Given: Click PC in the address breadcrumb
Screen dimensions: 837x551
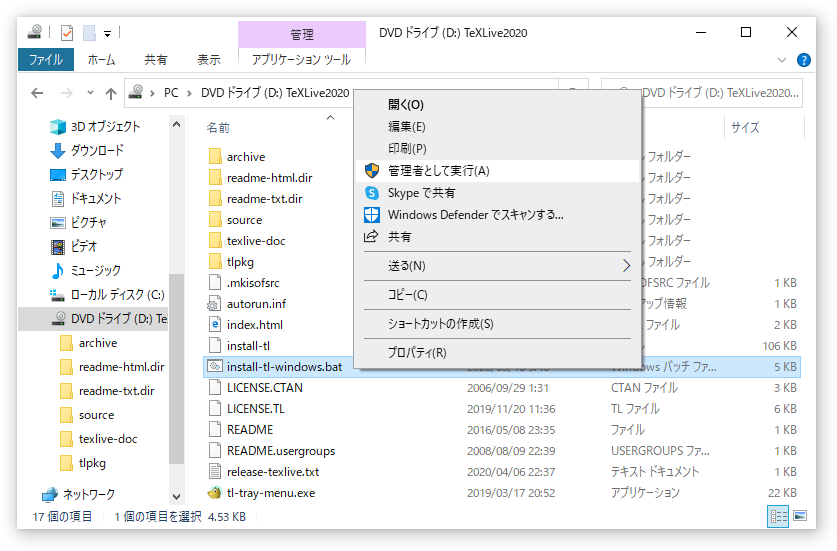Looking at the screenshot, I should click(x=171, y=93).
